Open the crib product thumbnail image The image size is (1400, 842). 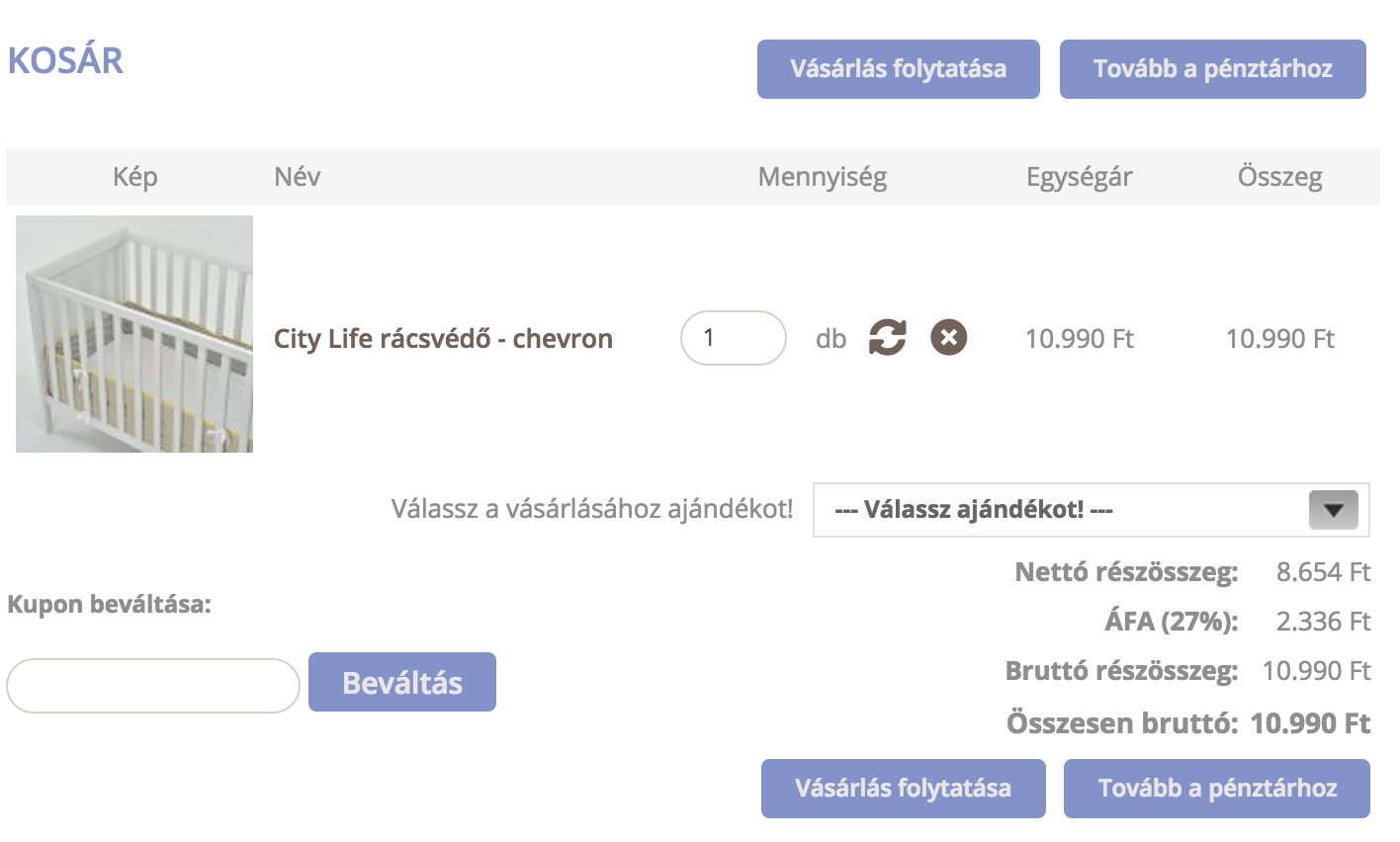pyautogui.click(x=134, y=334)
